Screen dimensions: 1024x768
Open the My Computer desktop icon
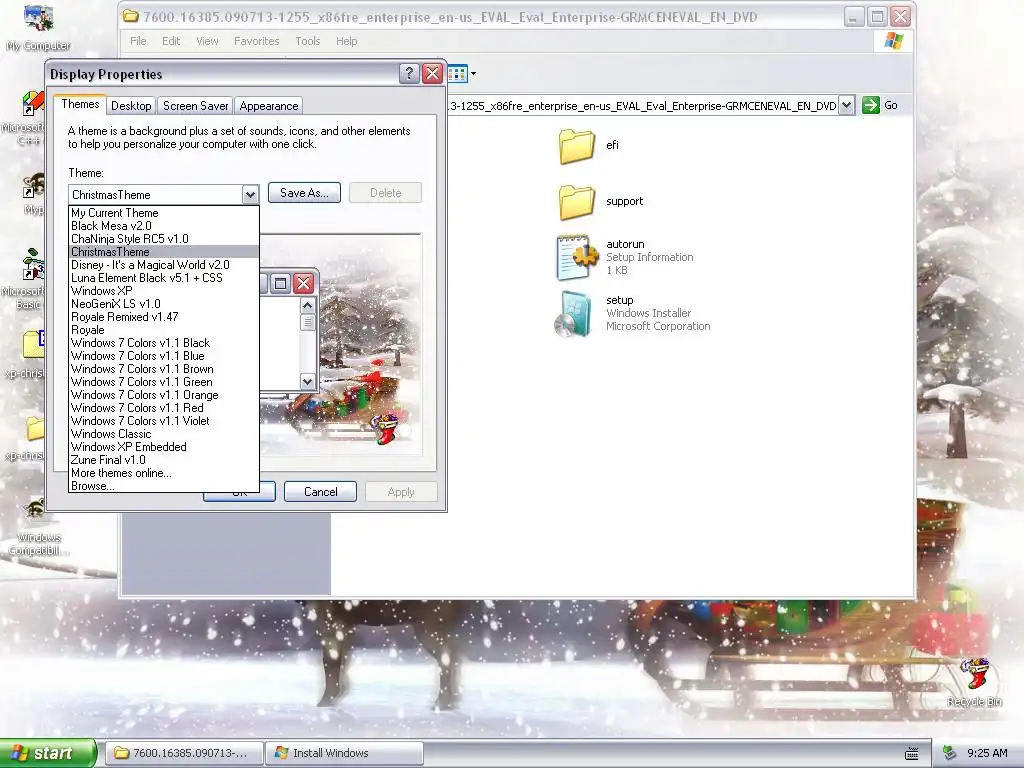[x=38, y=18]
